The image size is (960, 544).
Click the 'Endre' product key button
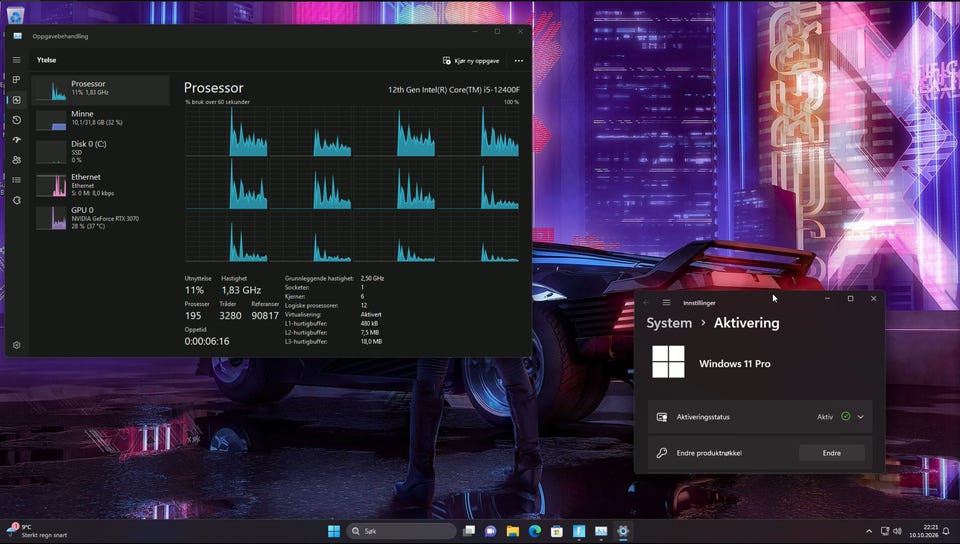(x=831, y=453)
